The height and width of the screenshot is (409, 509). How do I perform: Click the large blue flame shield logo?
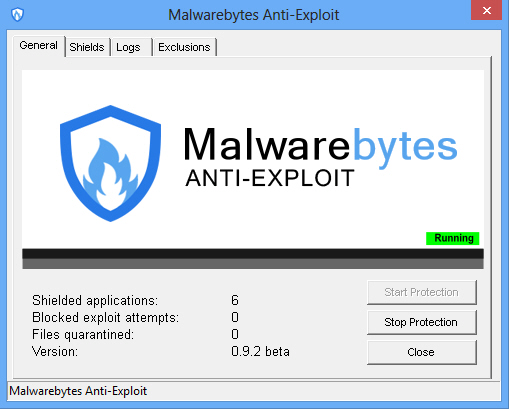(x=110, y=163)
